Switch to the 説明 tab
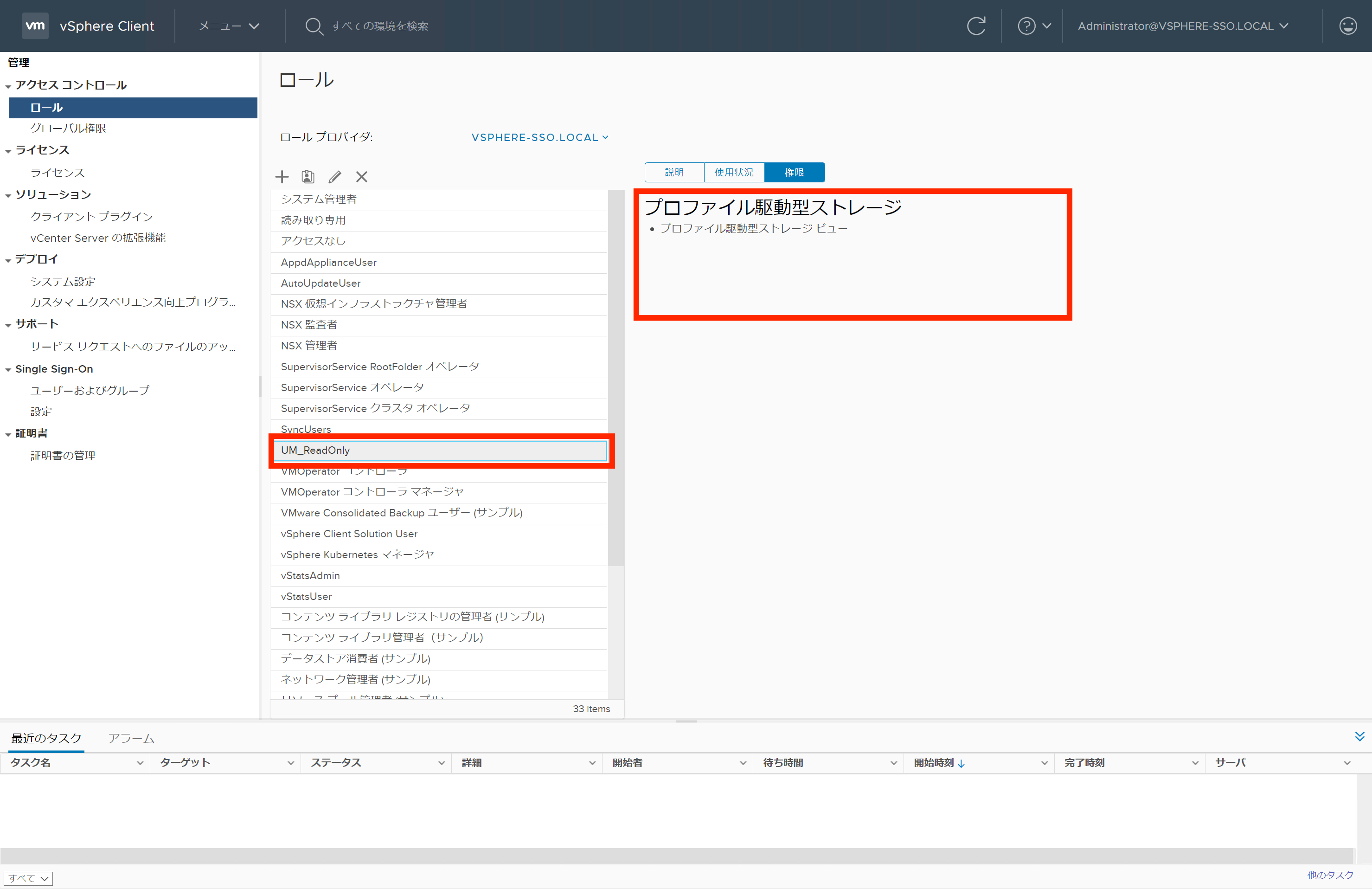 click(674, 173)
